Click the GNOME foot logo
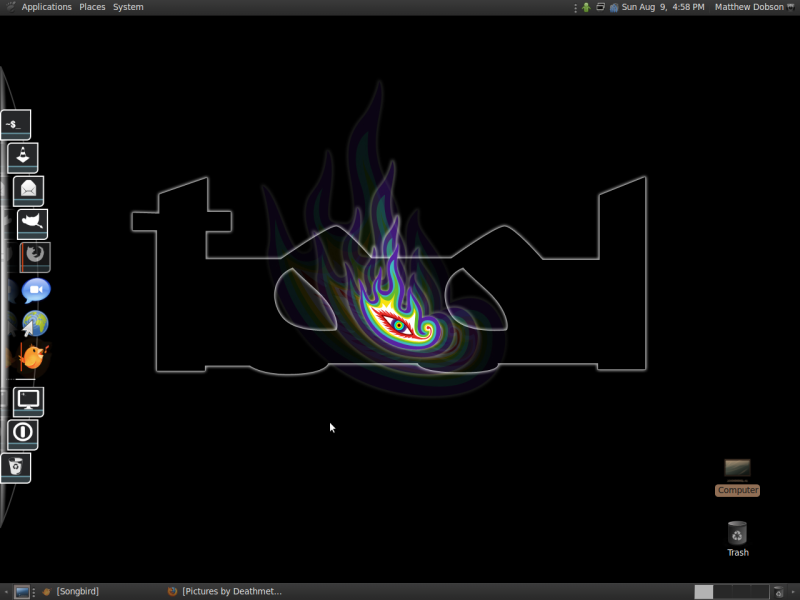800x600 pixels. point(10,7)
